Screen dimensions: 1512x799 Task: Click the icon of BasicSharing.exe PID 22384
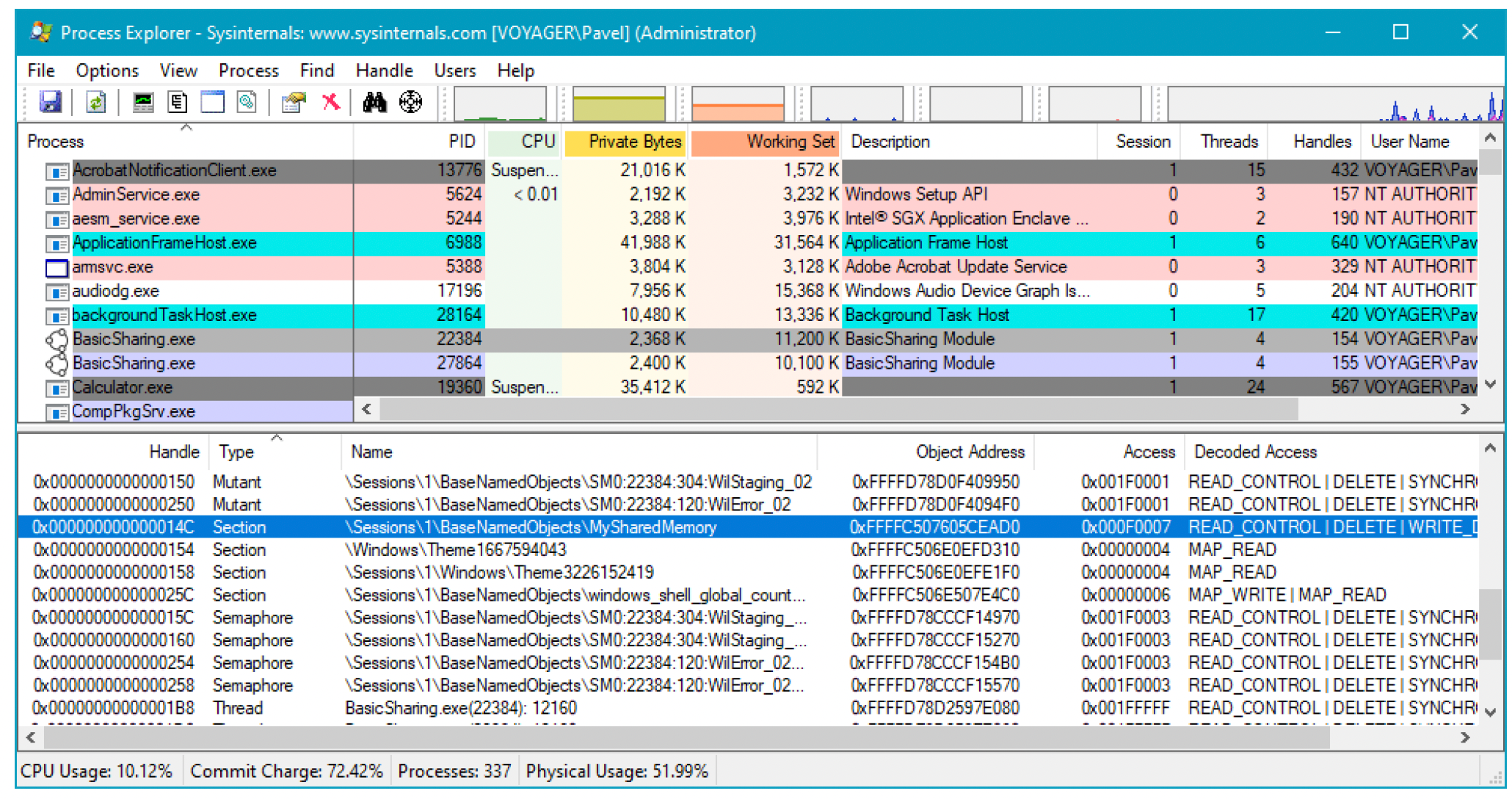coord(57,340)
